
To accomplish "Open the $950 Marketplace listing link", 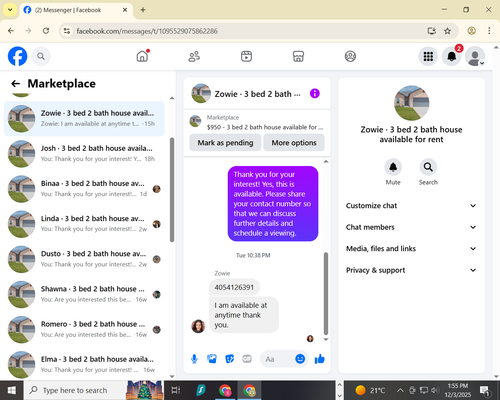I will point(265,127).
